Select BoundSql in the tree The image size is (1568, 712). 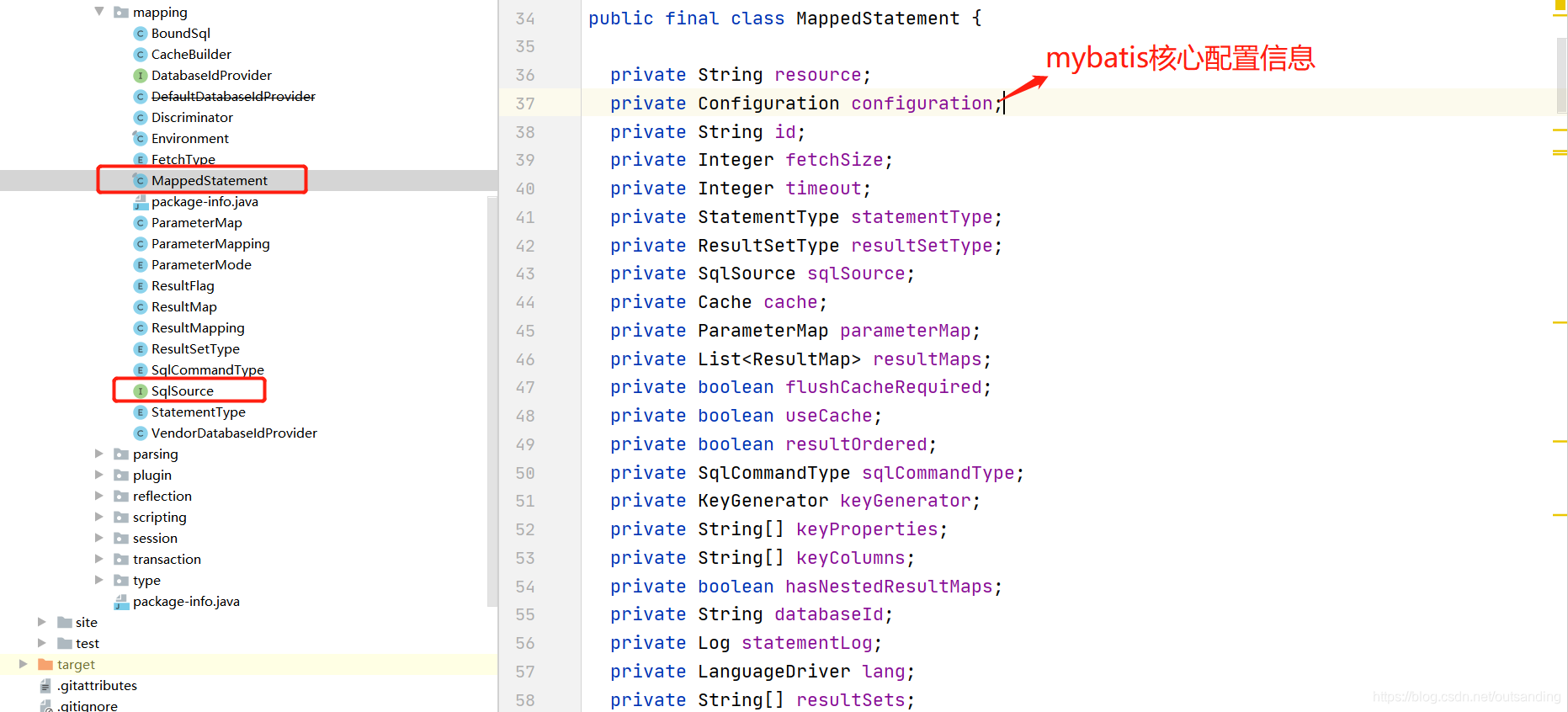[x=181, y=34]
